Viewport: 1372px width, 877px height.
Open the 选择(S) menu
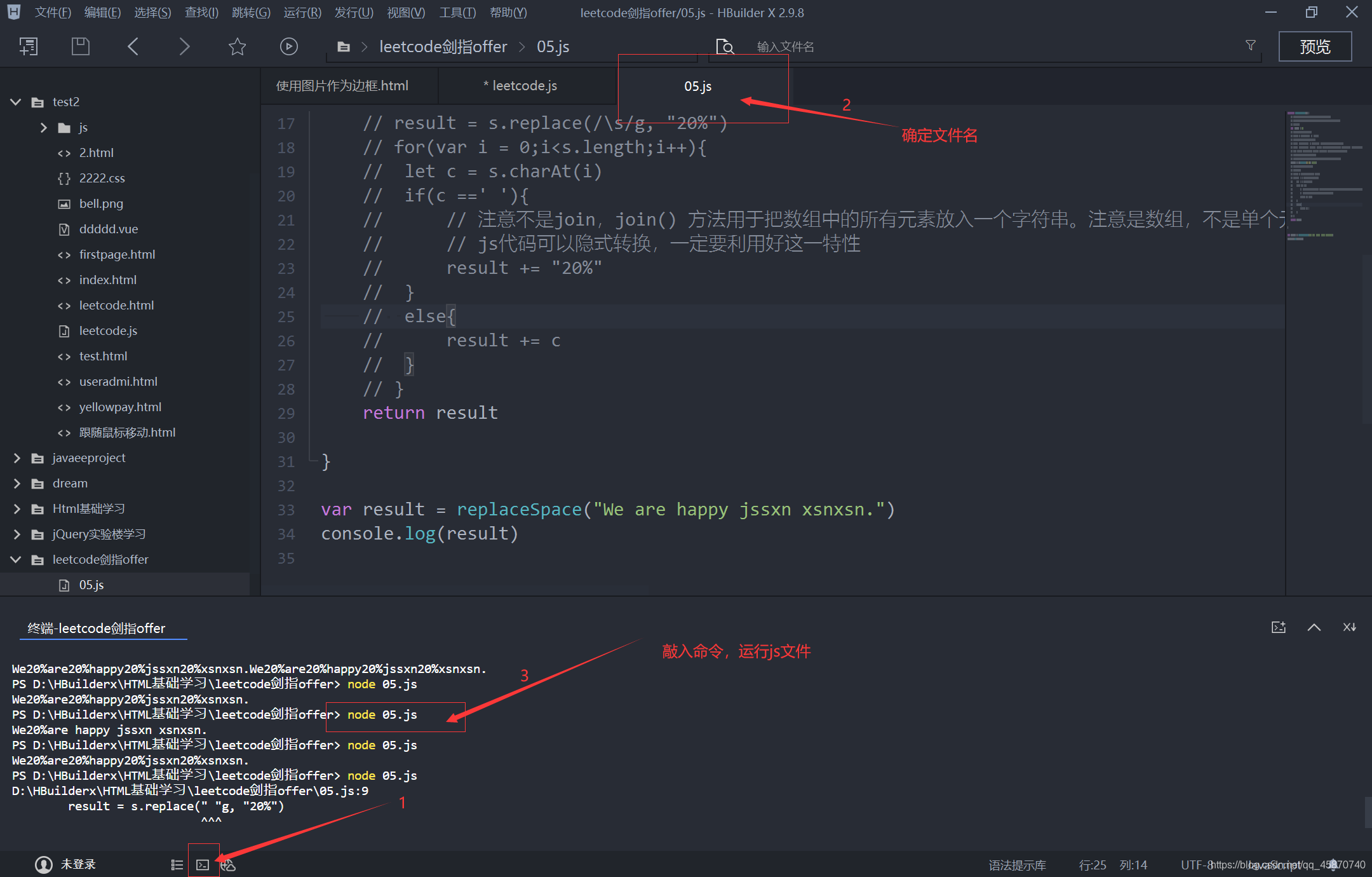coord(152,13)
